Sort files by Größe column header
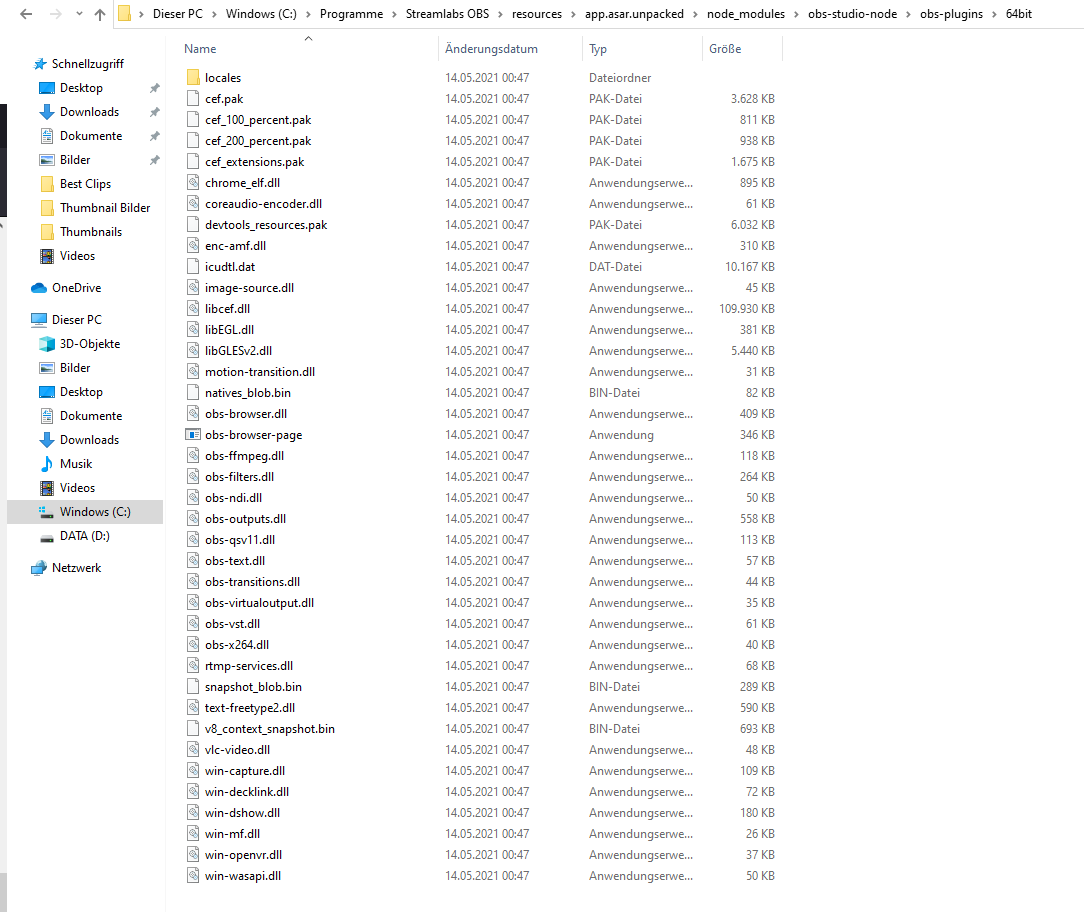 tap(725, 49)
